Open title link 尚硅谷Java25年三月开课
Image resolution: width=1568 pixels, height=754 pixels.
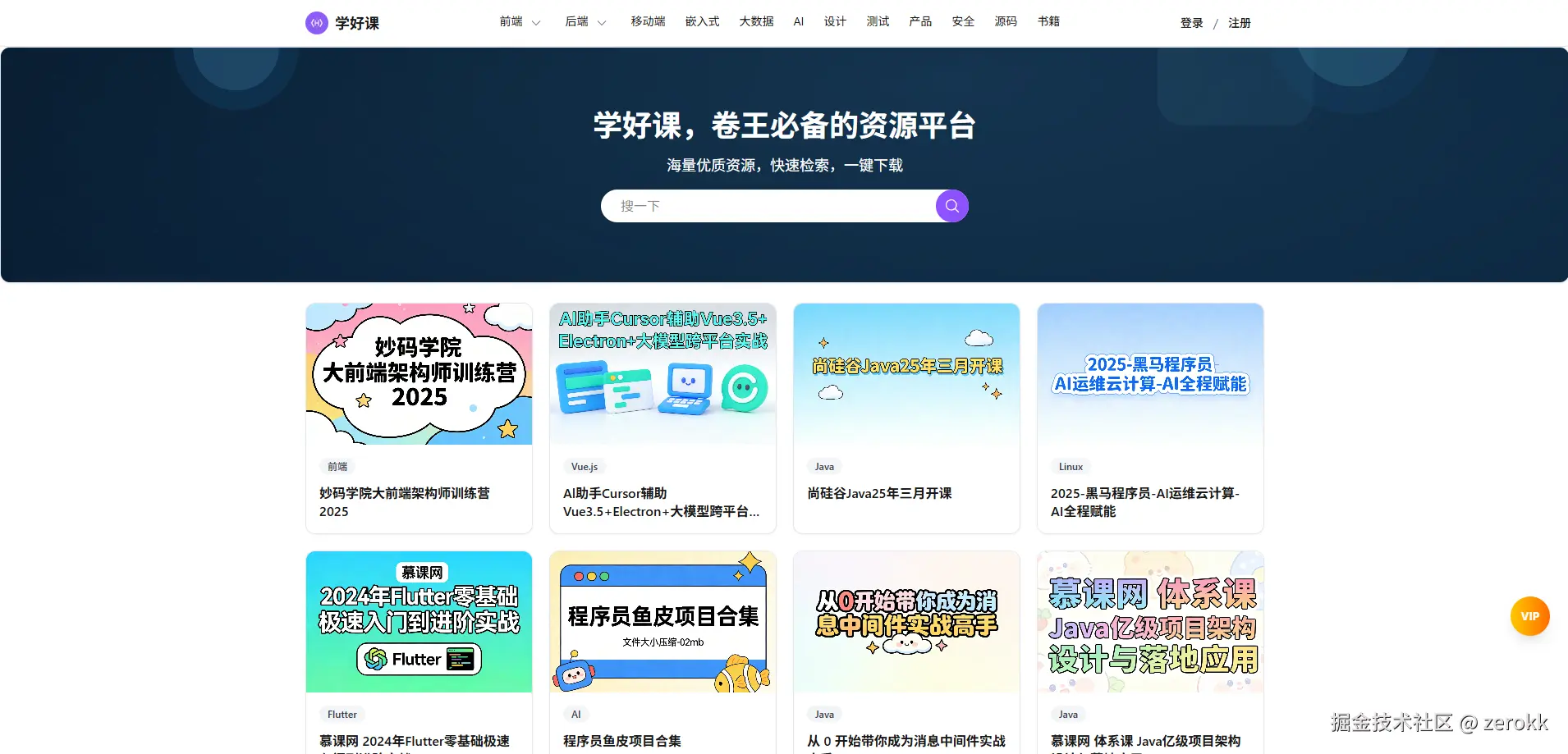(879, 493)
